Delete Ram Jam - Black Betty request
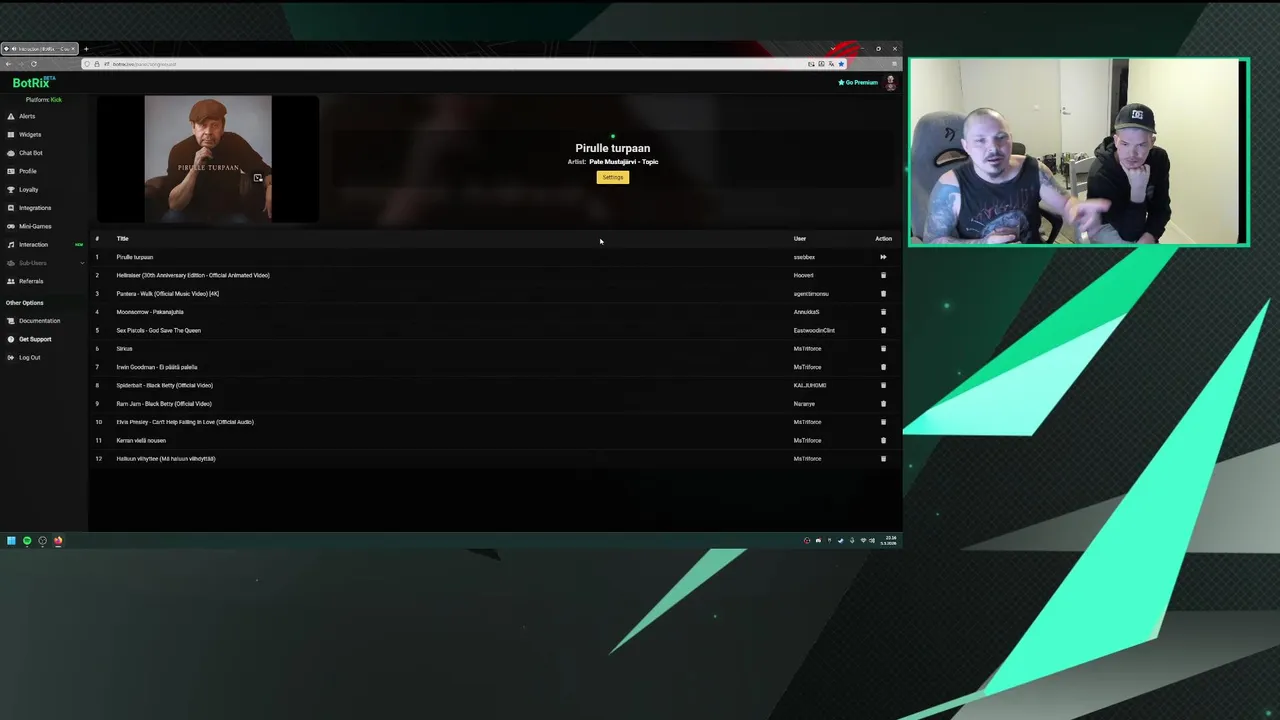This screenshot has height=720, width=1280. coord(883,404)
